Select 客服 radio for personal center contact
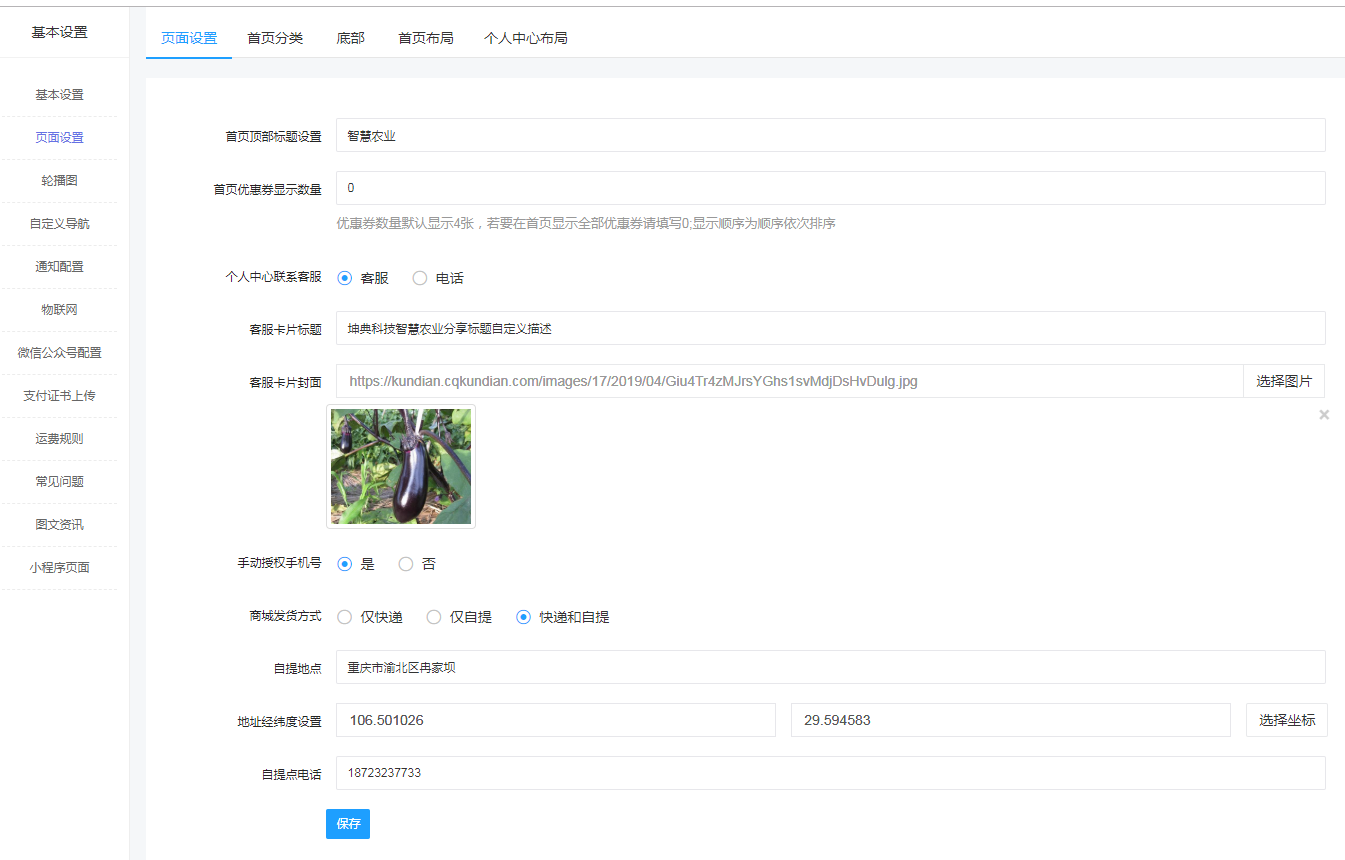 click(x=345, y=278)
